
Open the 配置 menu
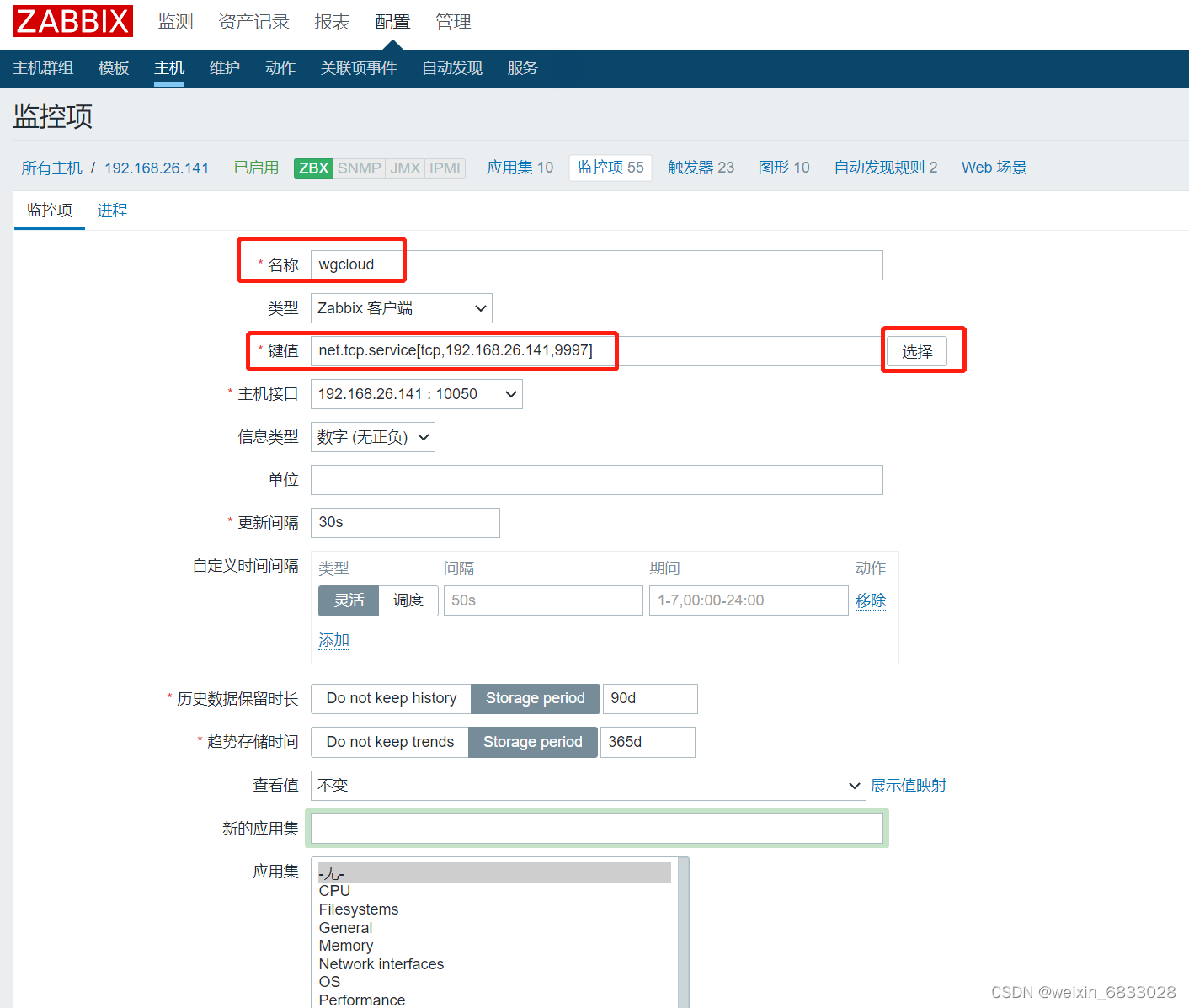pos(392,22)
